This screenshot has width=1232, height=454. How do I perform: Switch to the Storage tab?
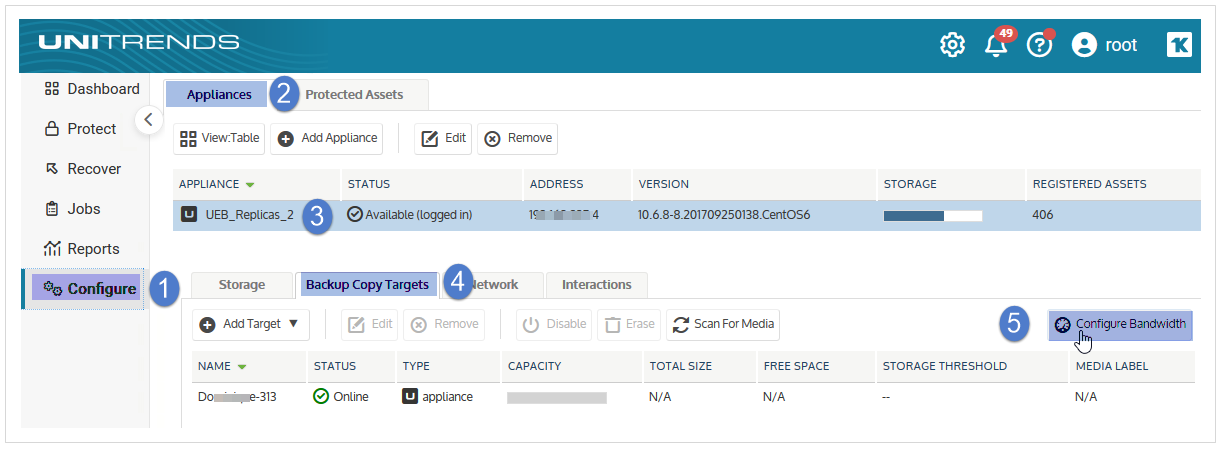pyautogui.click(x=241, y=285)
